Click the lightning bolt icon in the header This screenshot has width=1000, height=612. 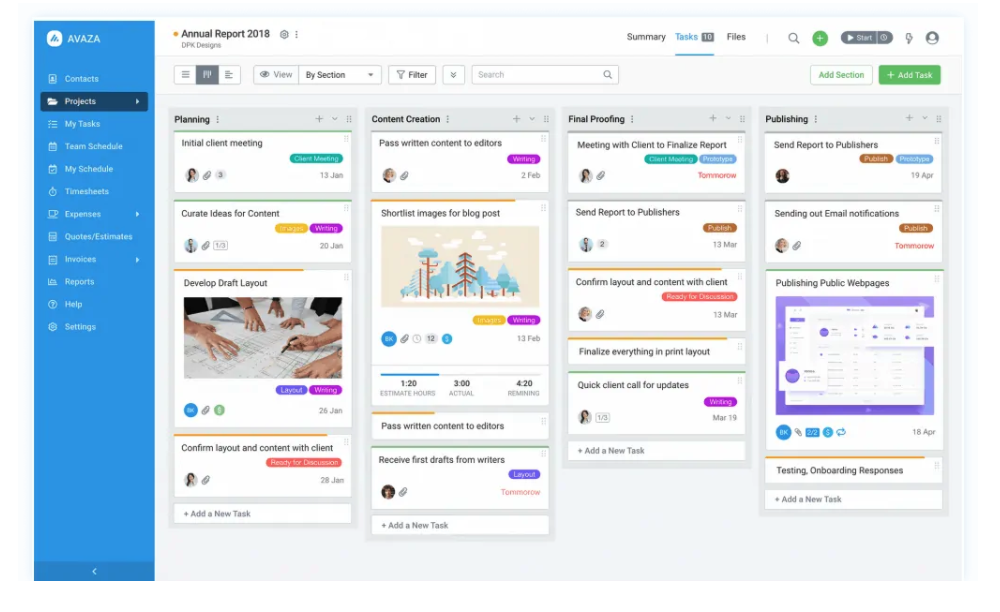coord(909,38)
